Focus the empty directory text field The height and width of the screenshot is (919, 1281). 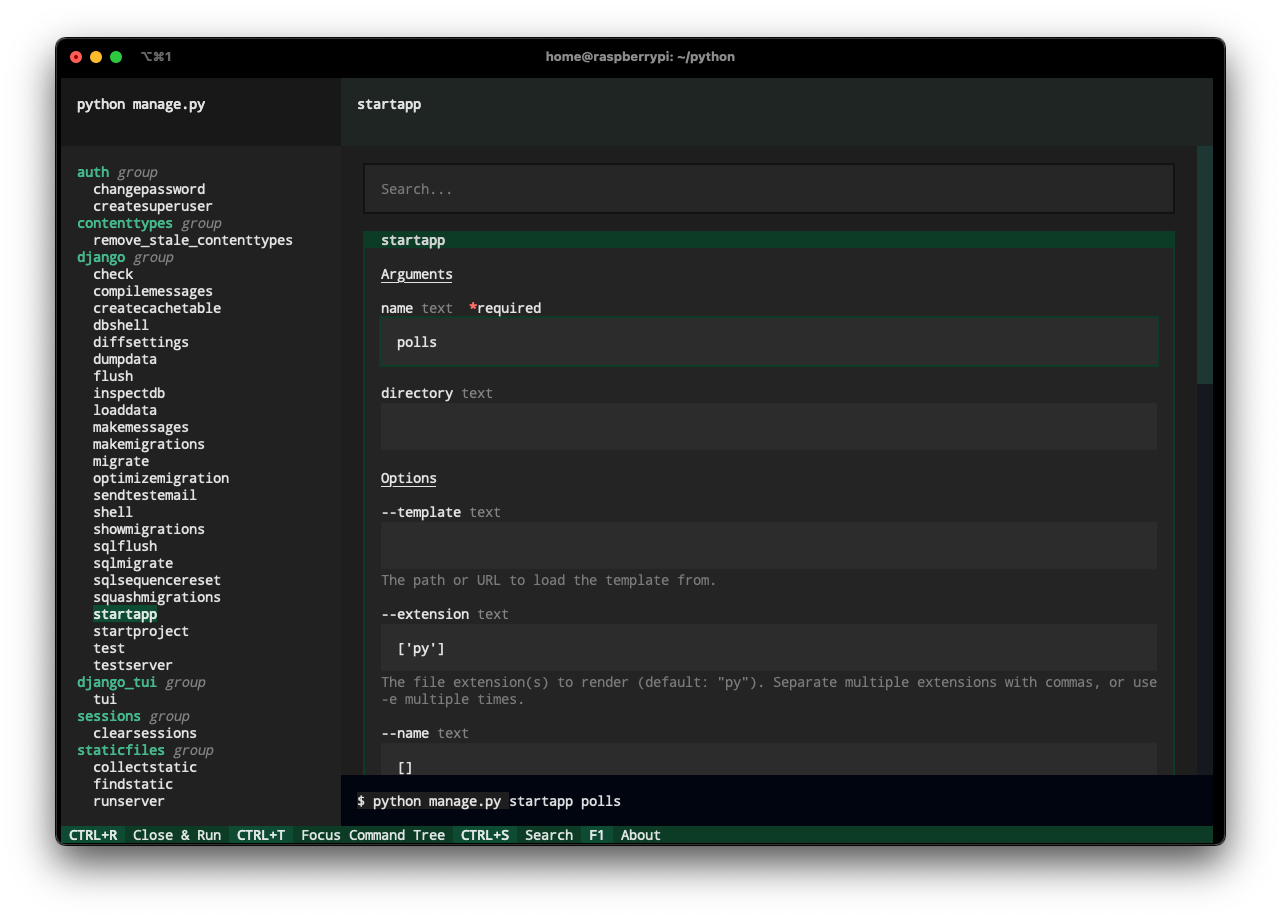pyautogui.click(x=769, y=427)
